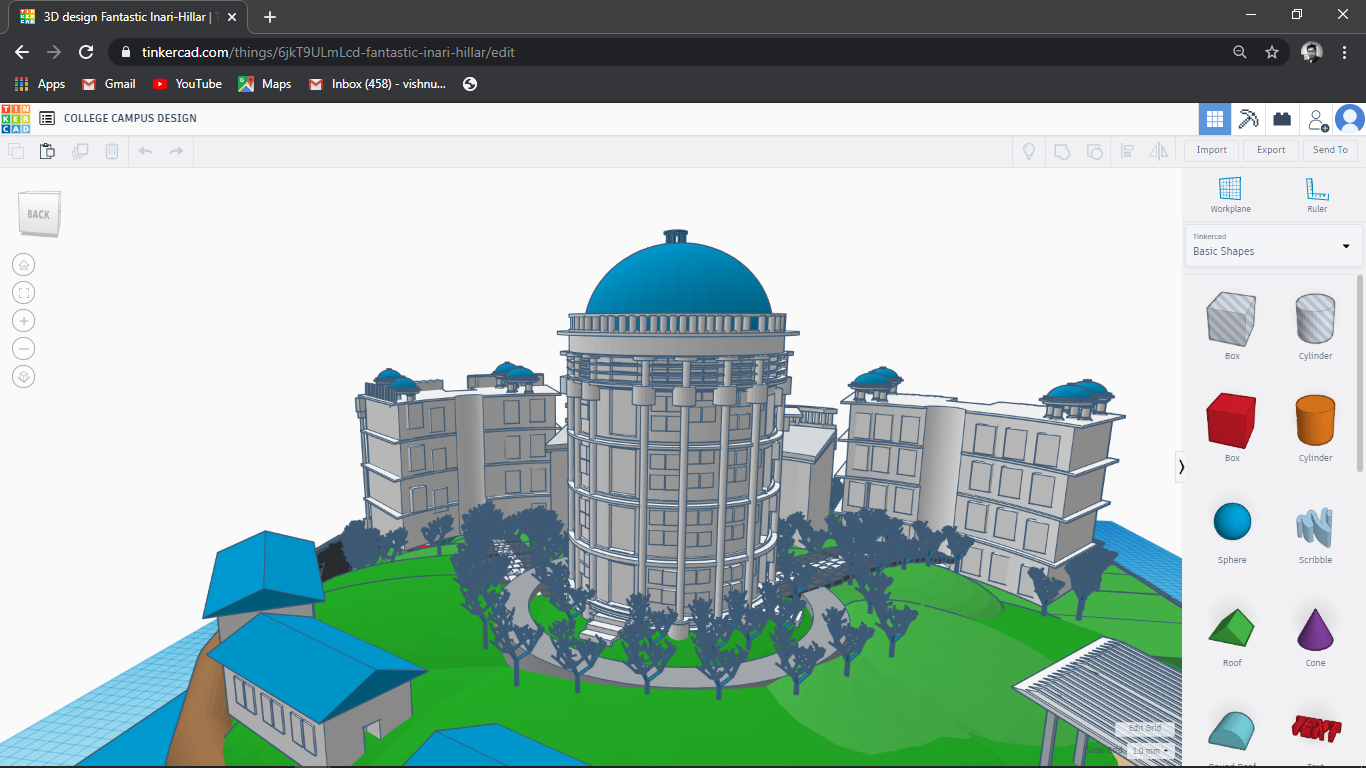The width and height of the screenshot is (1366, 768).
Task: Click the Duplicate icon in the toolbar
Action: (x=80, y=151)
